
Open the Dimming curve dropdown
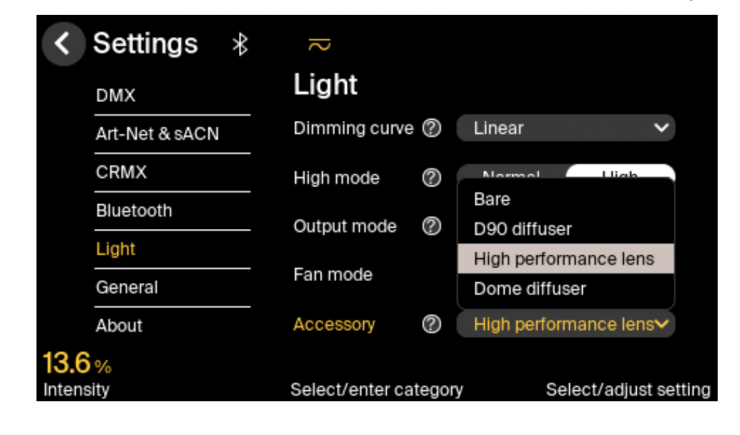(x=565, y=128)
